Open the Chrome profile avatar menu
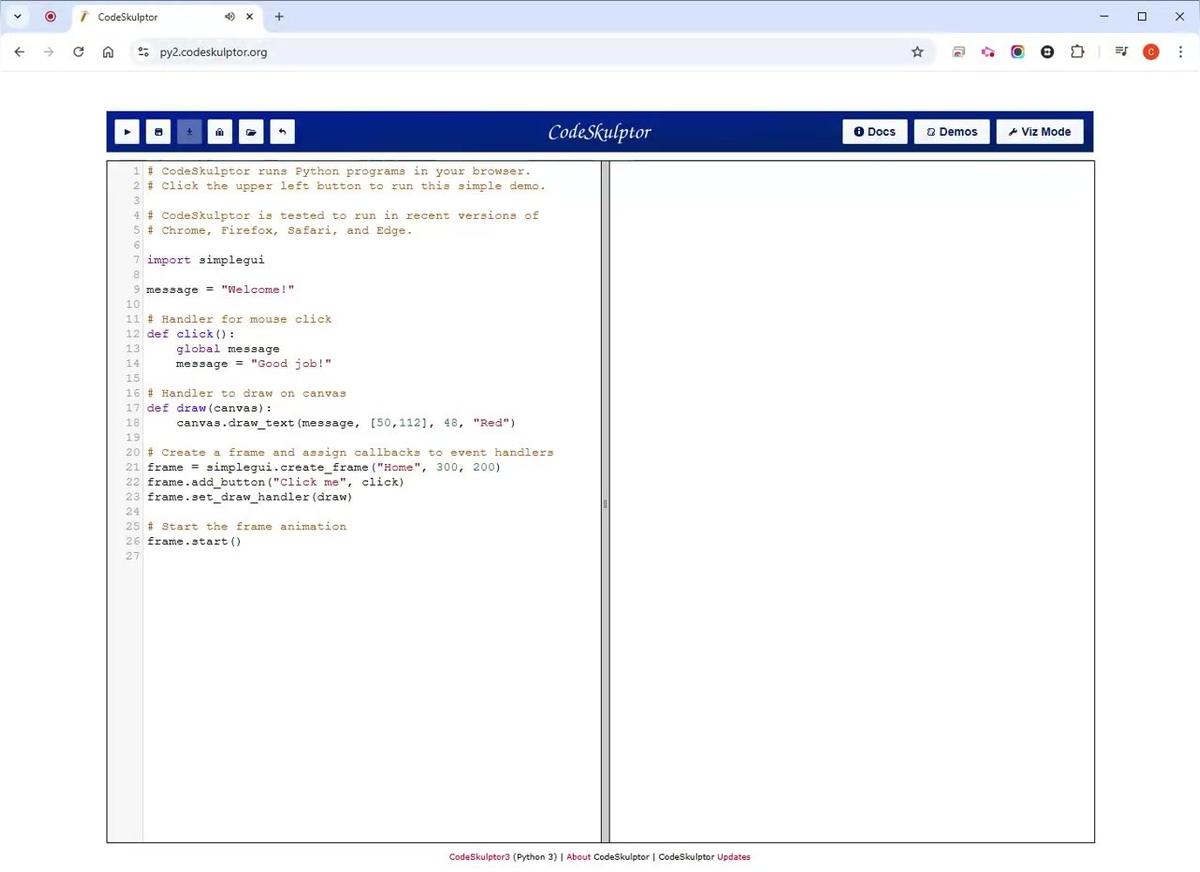Screen dimensions: 1200x872 tap(1151, 52)
